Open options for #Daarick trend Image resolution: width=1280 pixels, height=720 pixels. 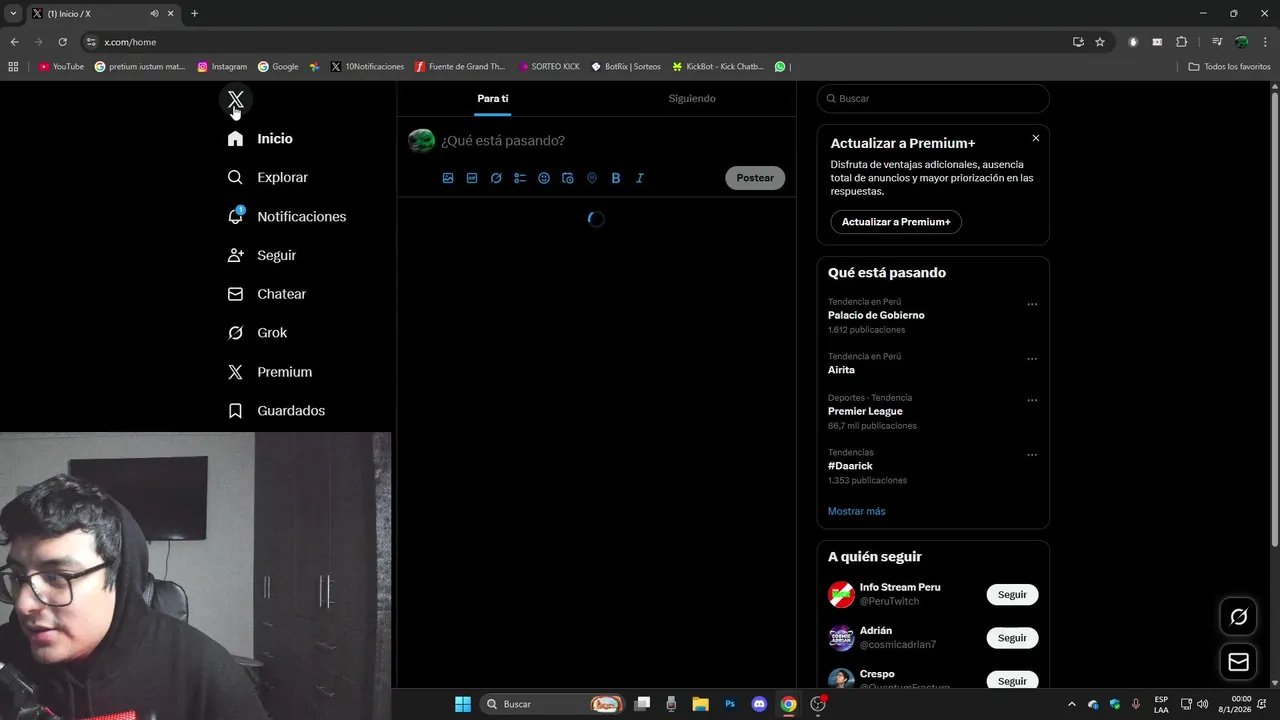1032,455
